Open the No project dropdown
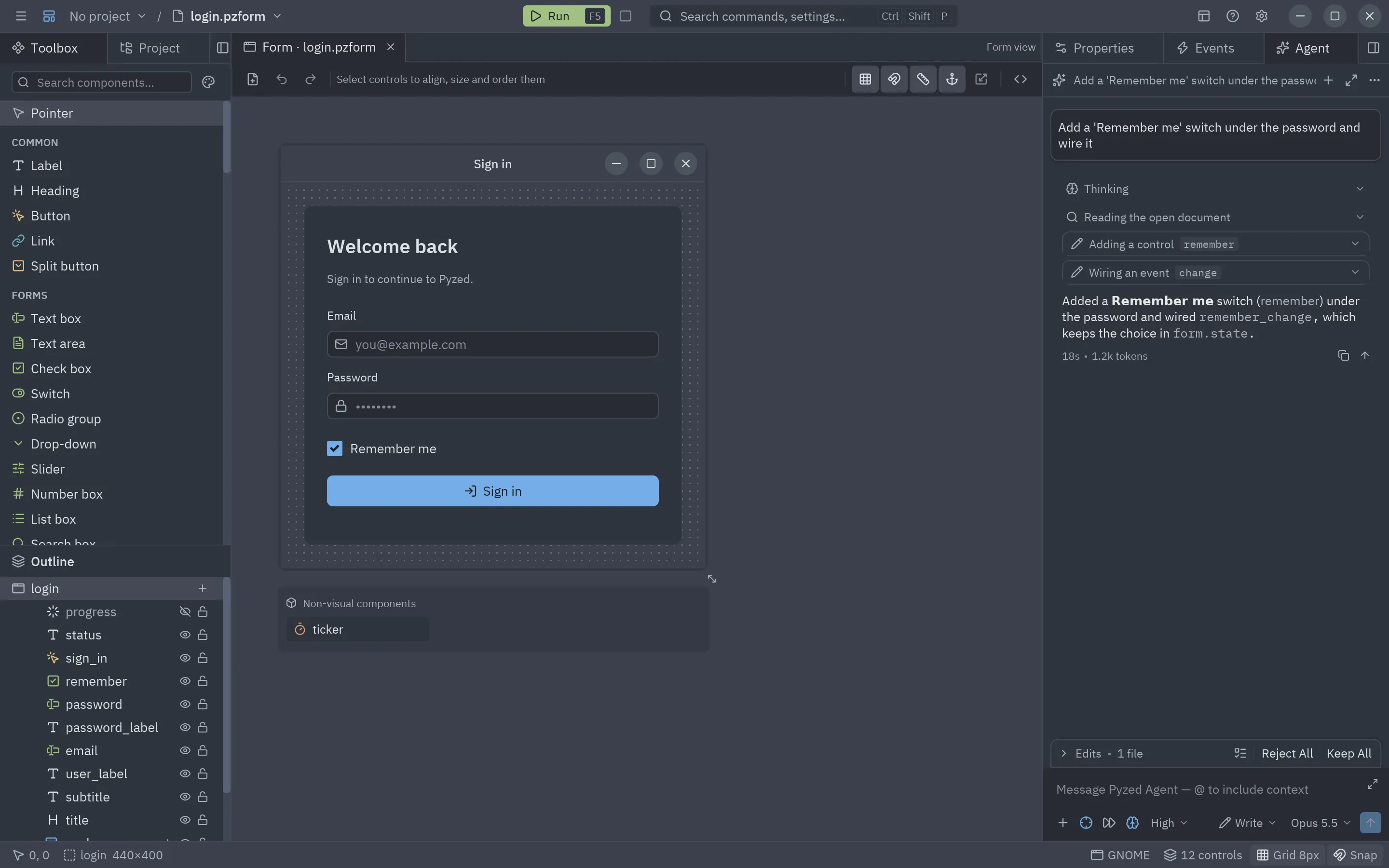The height and width of the screenshot is (868, 1389). point(108,16)
